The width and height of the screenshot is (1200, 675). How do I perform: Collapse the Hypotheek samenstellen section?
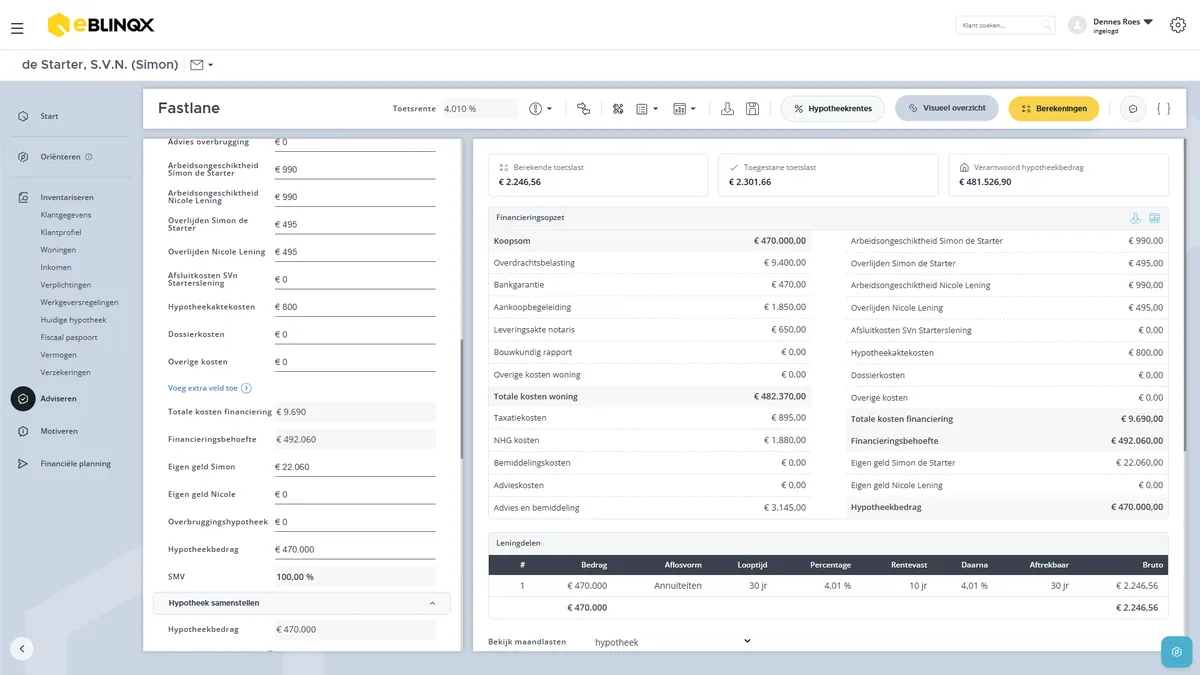point(432,603)
